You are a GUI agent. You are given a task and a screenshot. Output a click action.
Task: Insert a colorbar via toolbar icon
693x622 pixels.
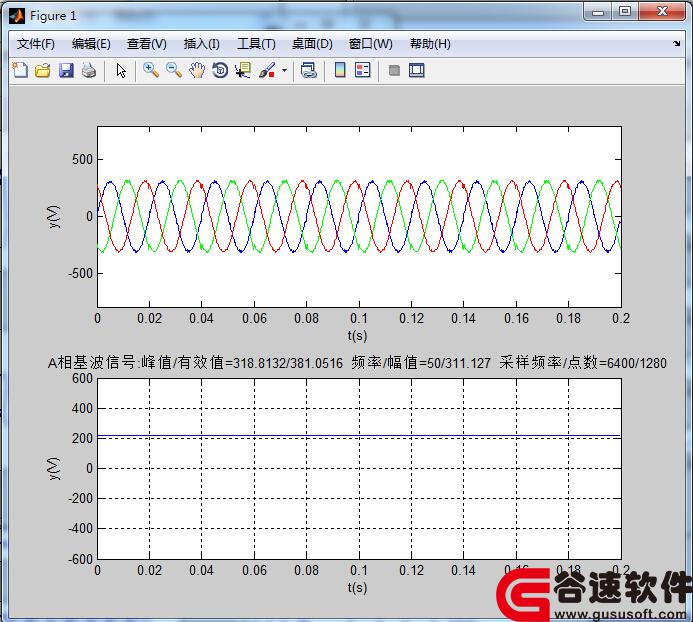pyautogui.click(x=340, y=70)
